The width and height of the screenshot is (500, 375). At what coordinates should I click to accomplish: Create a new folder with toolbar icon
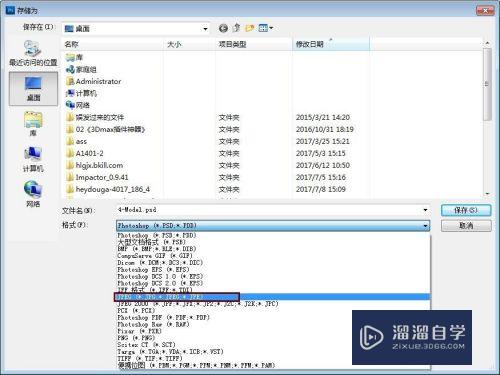(250, 28)
